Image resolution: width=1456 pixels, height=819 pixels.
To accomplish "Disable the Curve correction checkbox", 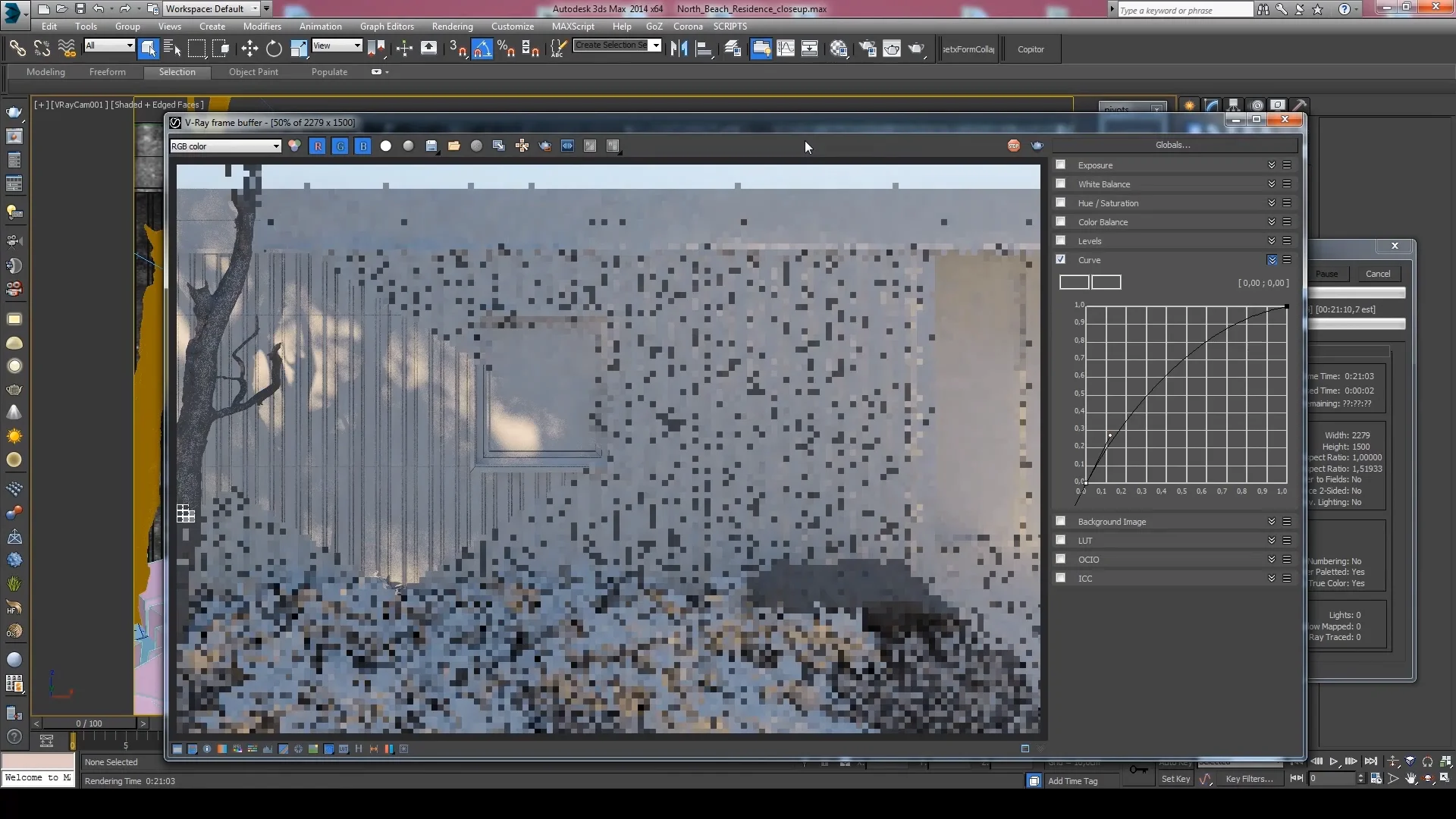I will click(x=1060, y=259).
